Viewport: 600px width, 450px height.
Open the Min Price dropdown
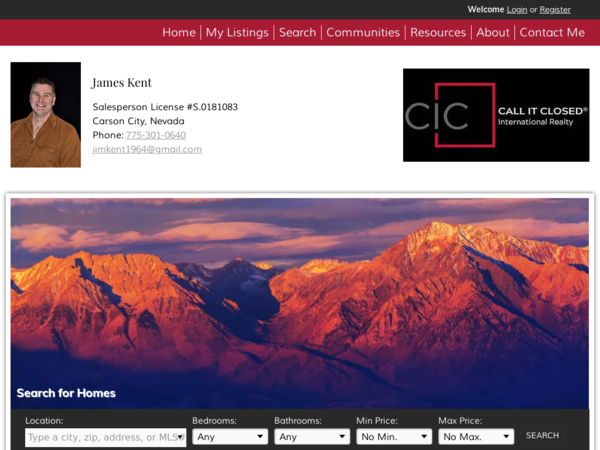point(394,437)
